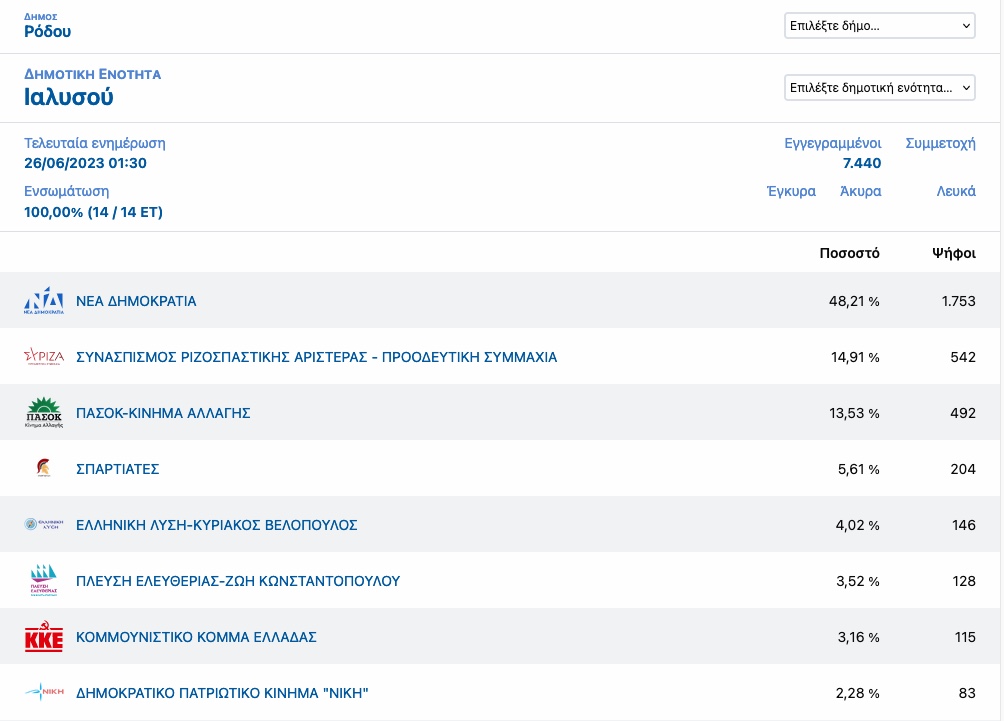Click the Πλεύση Ελευθερίας sailboat logo

coord(44,580)
